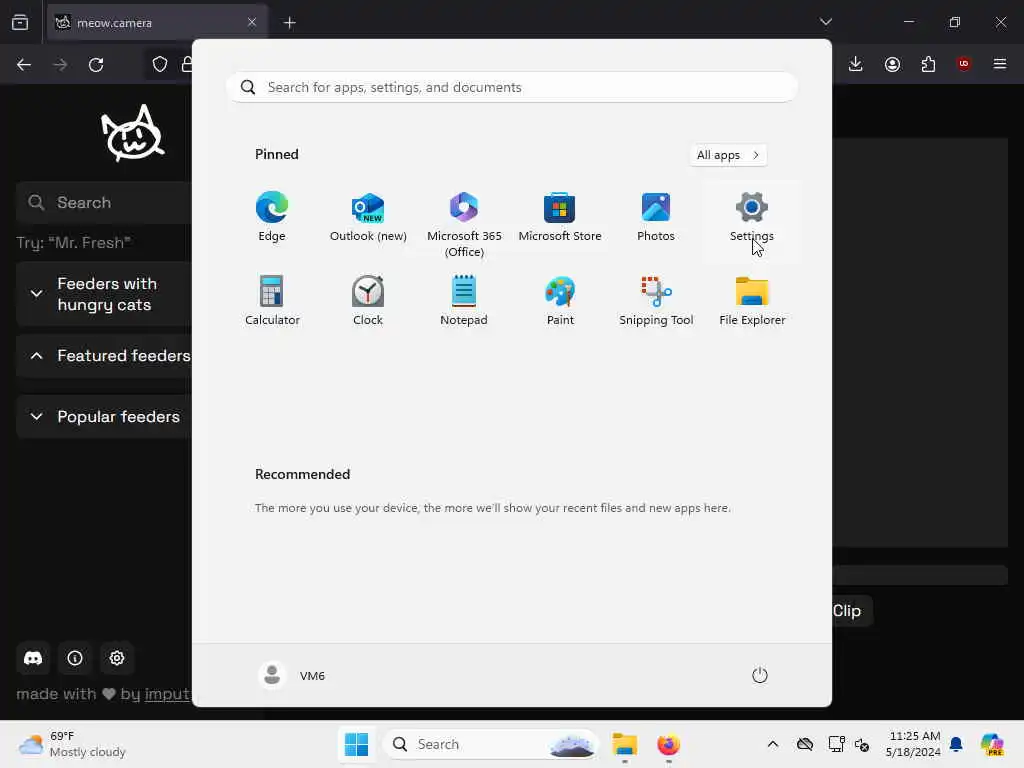Expand Popular feeders section
Screen dimensions: 1024x768
(104, 417)
